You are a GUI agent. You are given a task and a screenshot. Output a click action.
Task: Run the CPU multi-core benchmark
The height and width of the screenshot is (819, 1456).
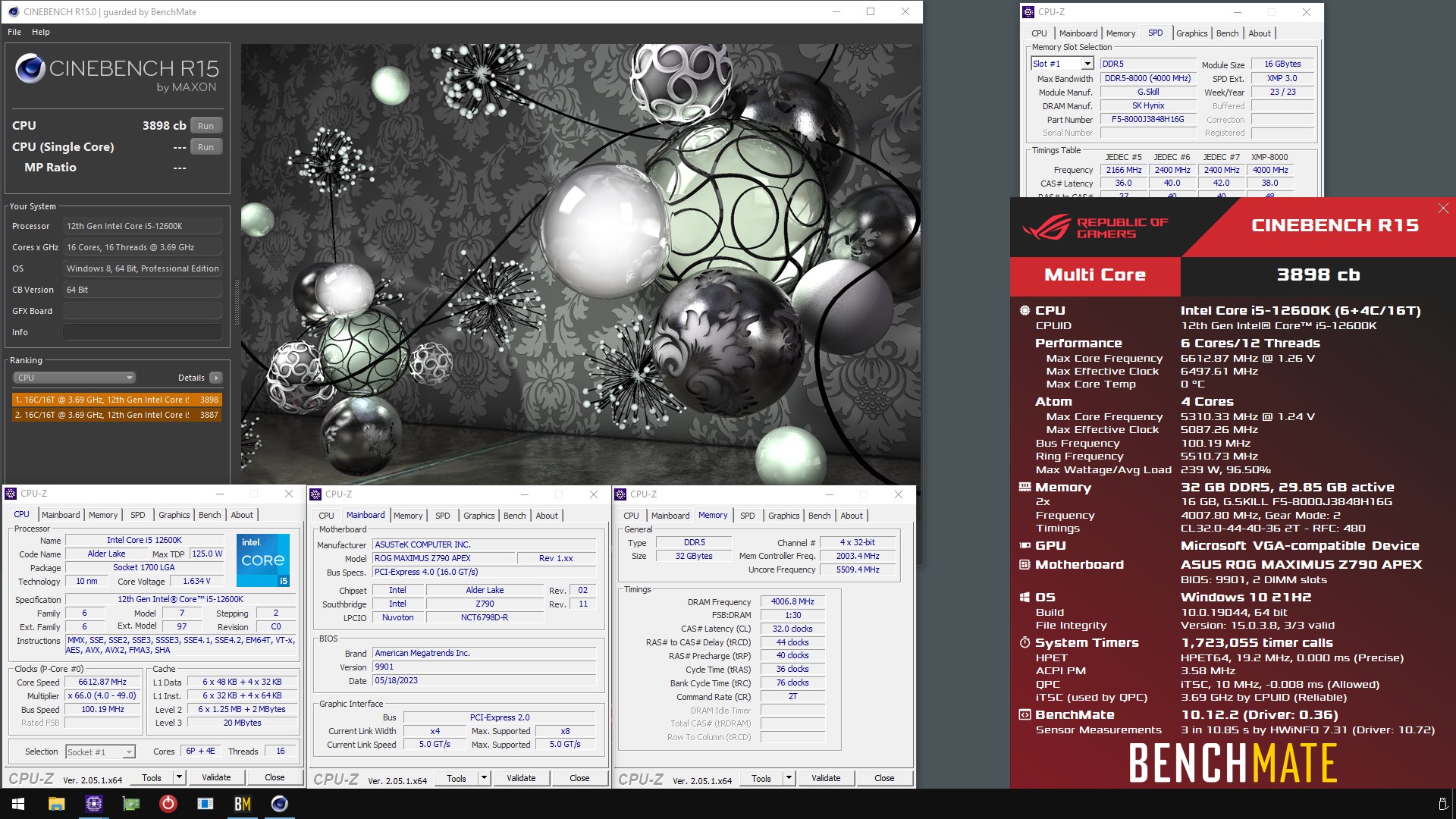pos(206,126)
